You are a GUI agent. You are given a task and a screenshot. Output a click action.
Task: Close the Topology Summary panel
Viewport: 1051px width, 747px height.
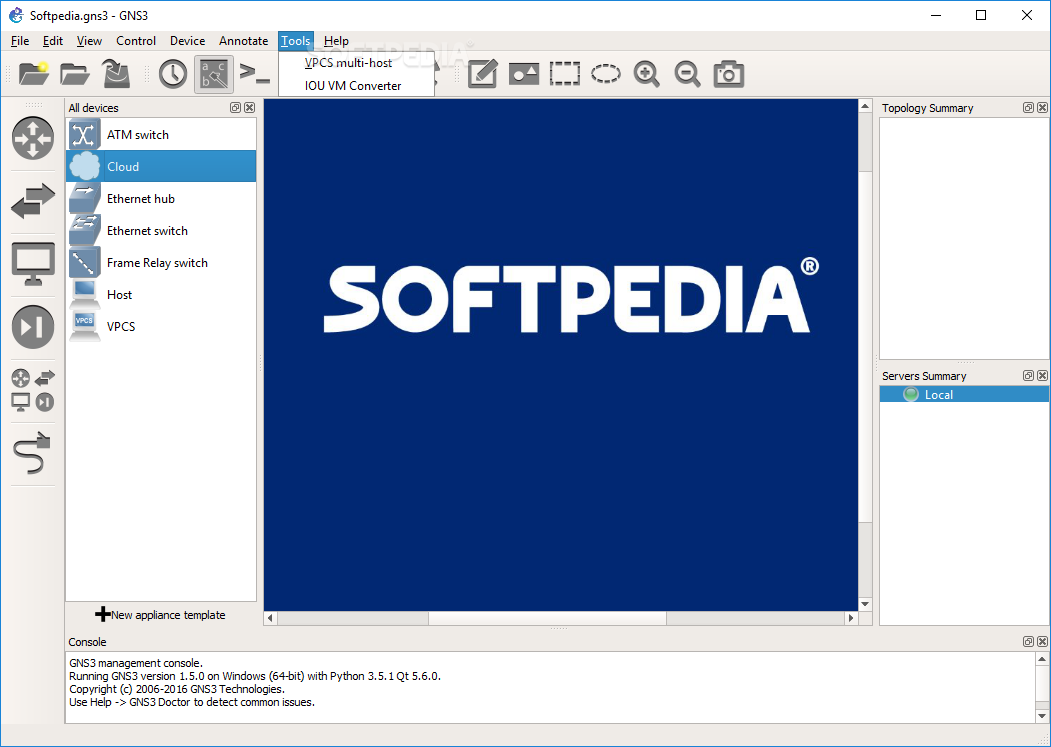(x=1042, y=107)
